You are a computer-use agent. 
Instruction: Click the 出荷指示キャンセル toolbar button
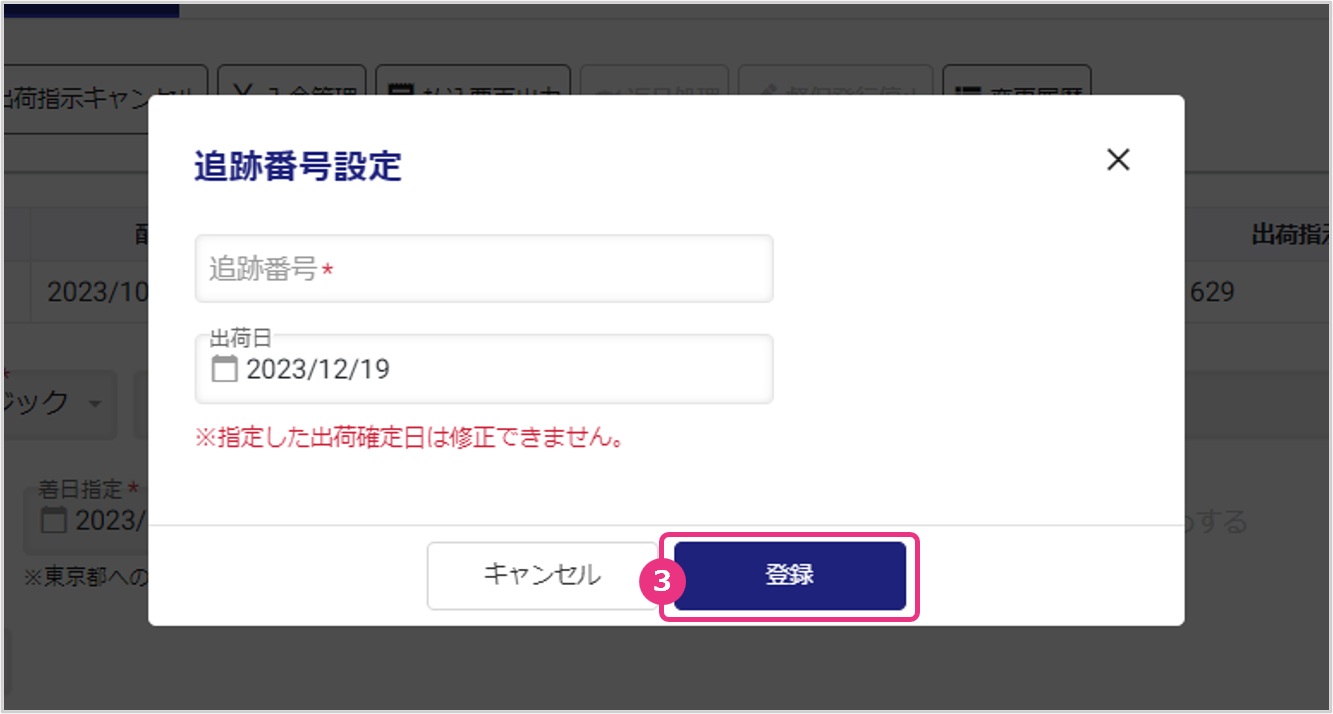(100, 98)
